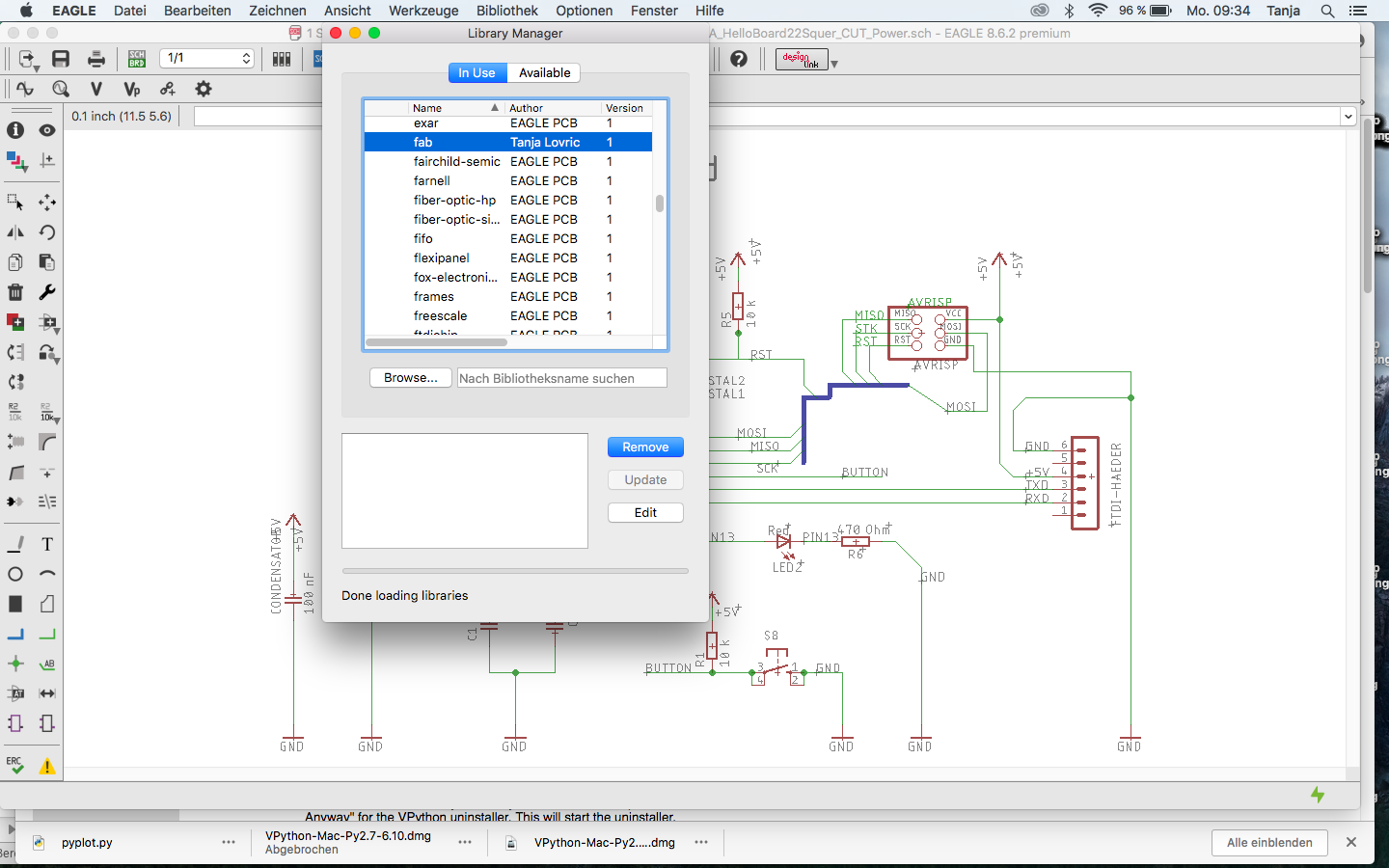Click the simulation waveform icon
Screen dimensions: 1389x868
point(25,89)
